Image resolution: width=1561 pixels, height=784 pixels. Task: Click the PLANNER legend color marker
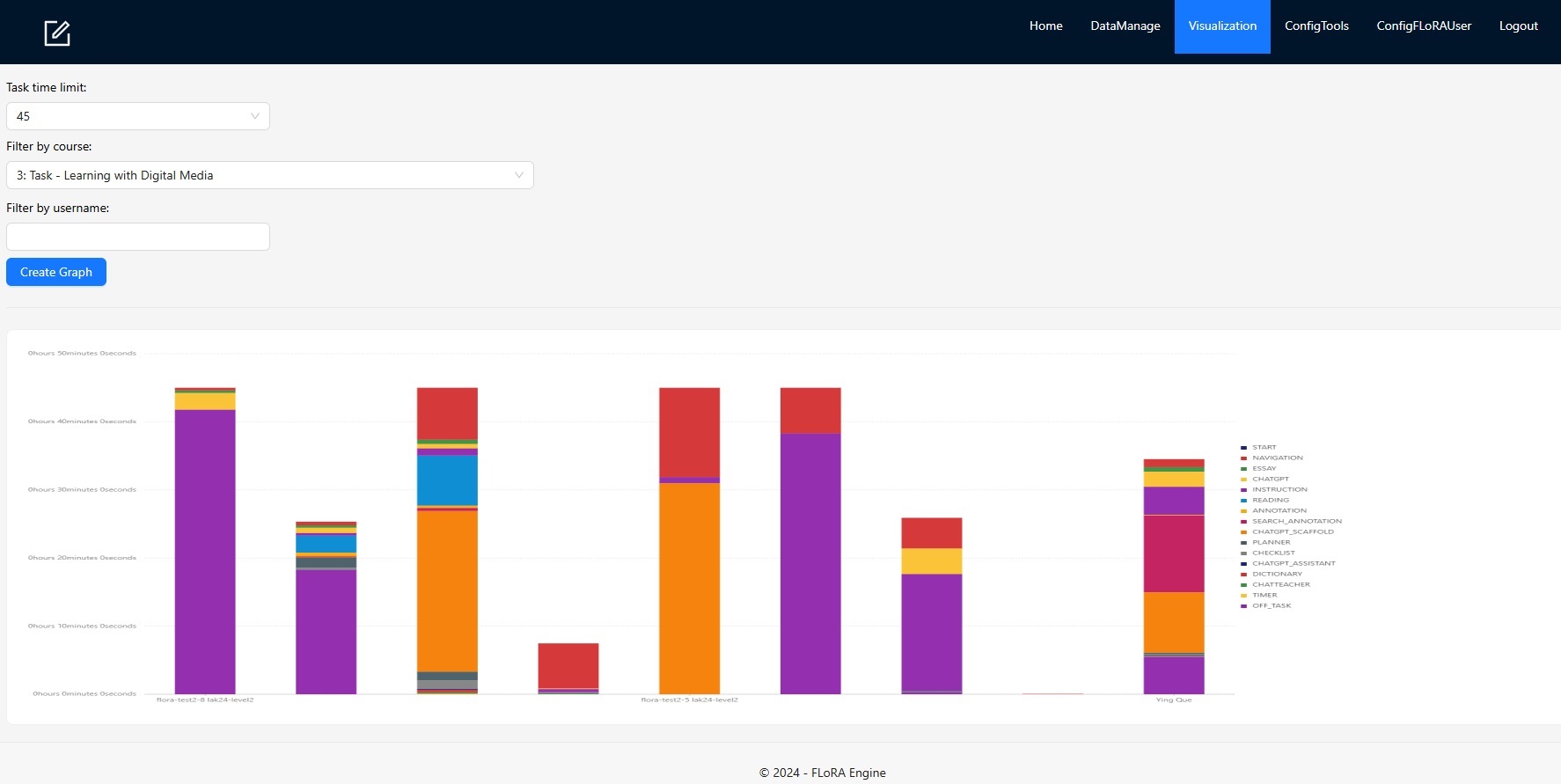pos(1243,543)
